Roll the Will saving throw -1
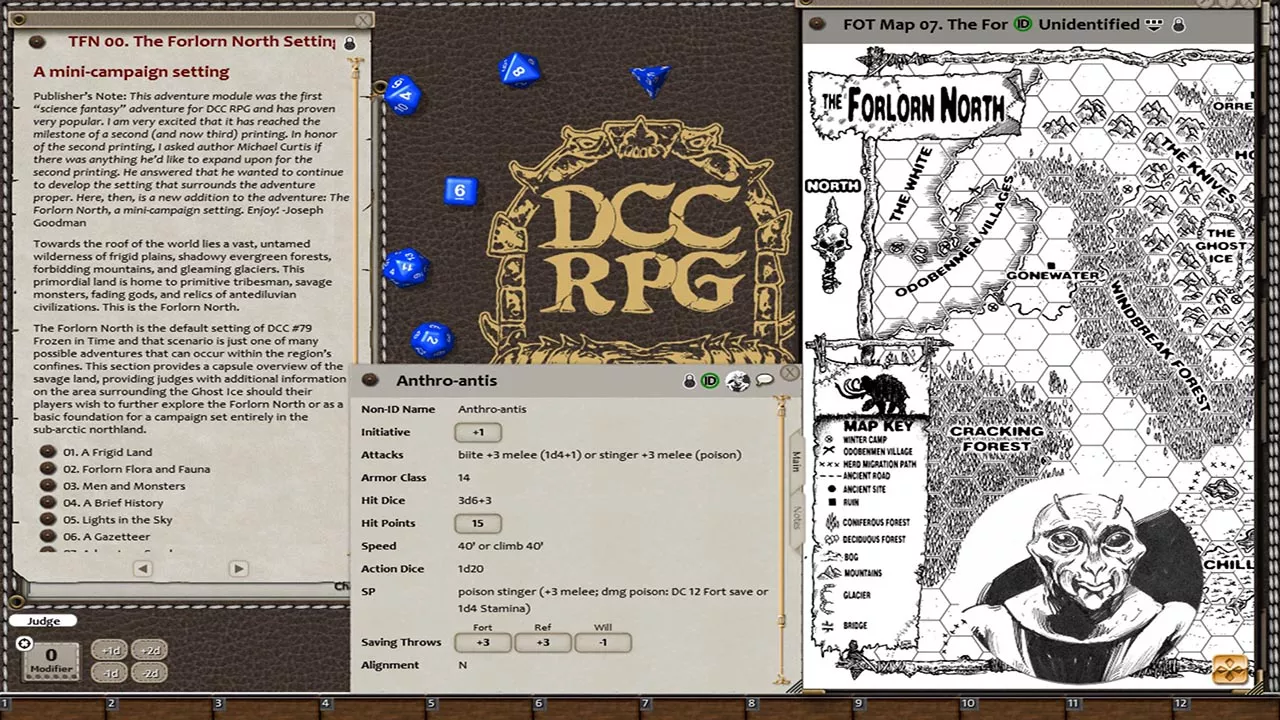 pyautogui.click(x=603, y=642)
